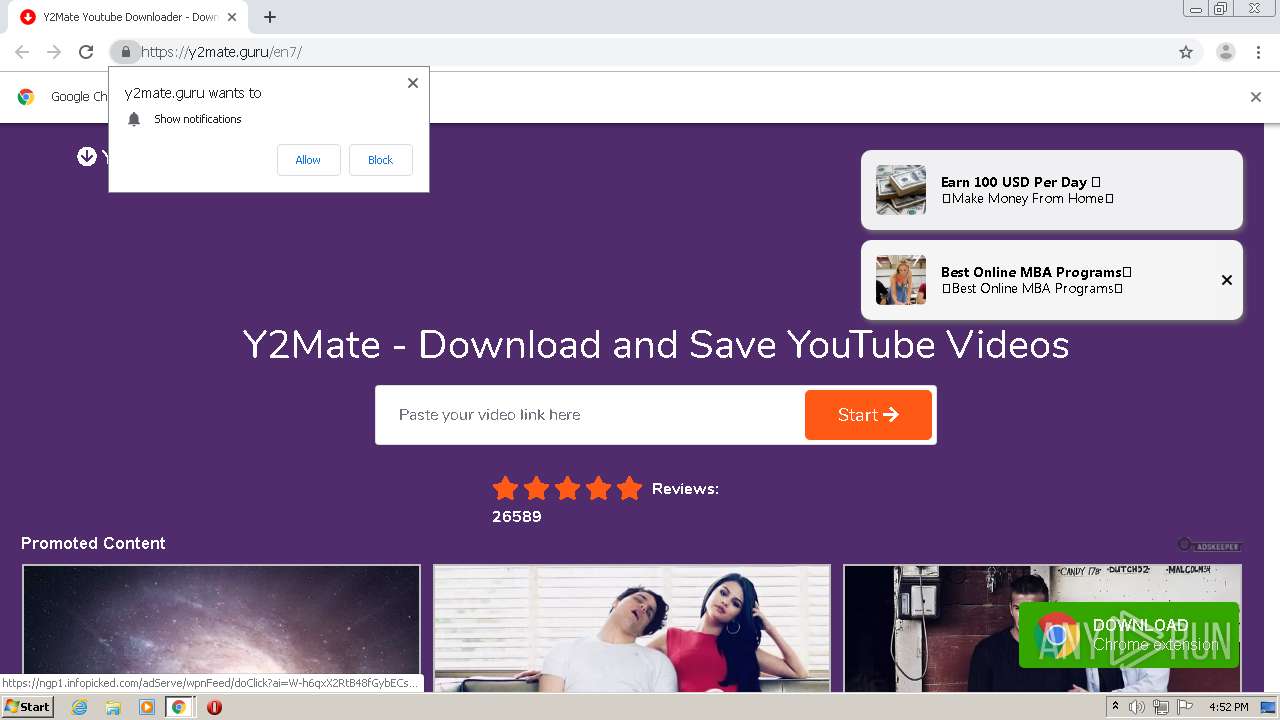Click the volume speaker tray icon
The image size is (1280, 720).
(x=1137, y=707)
